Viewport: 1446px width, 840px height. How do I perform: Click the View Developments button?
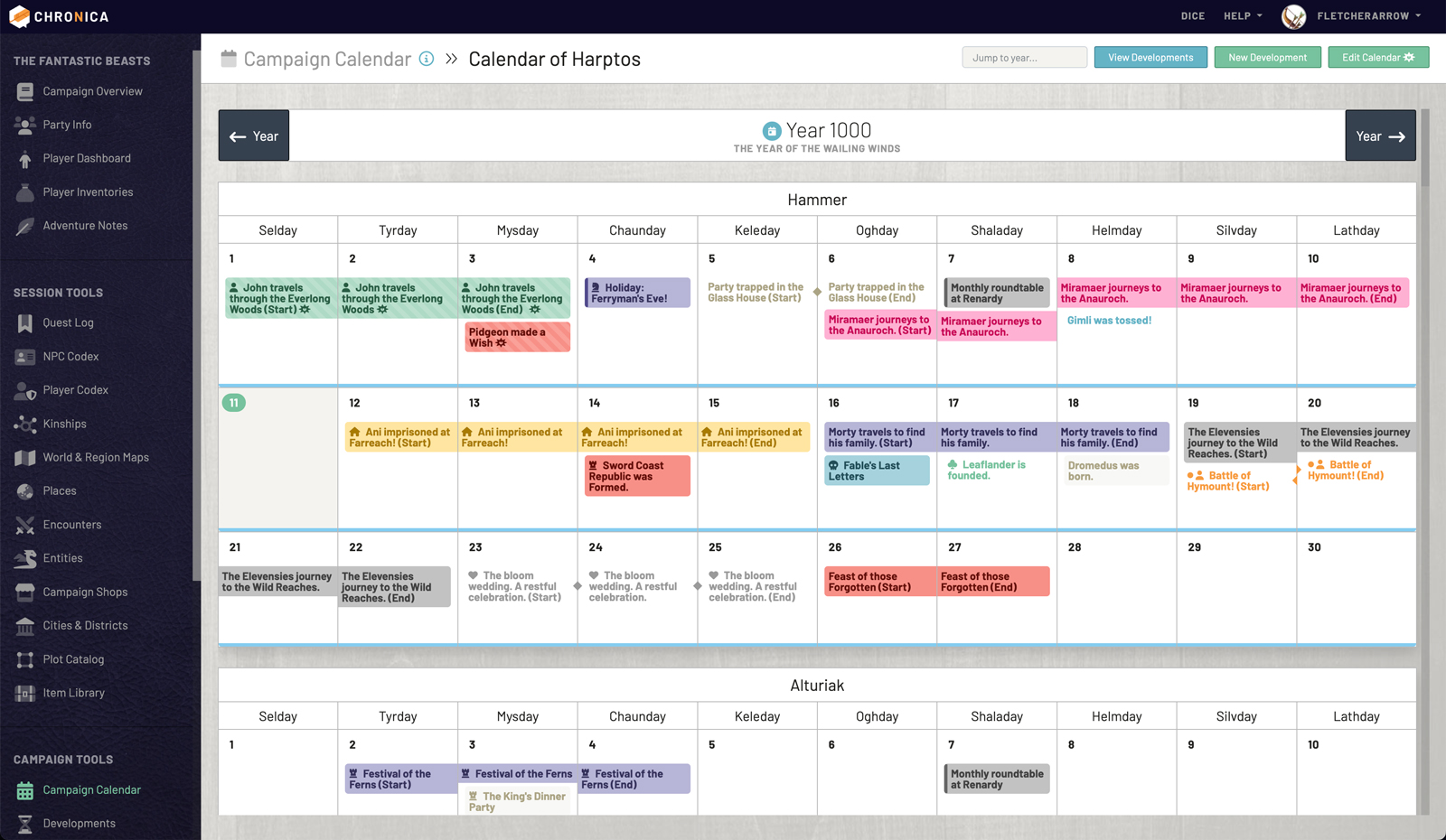point(1150,58)
